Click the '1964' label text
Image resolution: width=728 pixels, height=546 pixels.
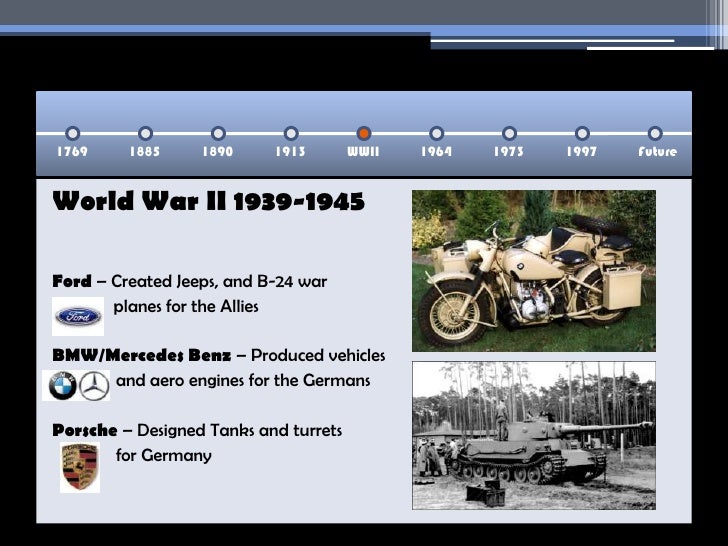tap(436, 151)
